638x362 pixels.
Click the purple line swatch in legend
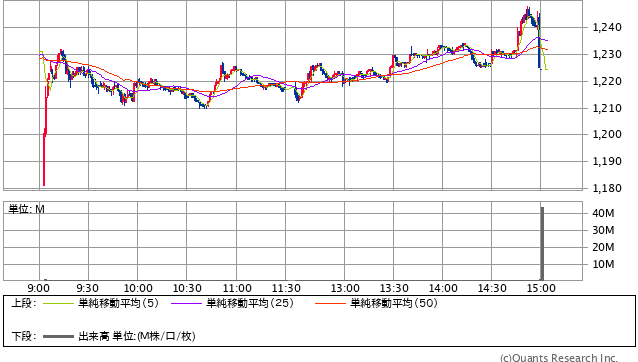tap(186, 303)
